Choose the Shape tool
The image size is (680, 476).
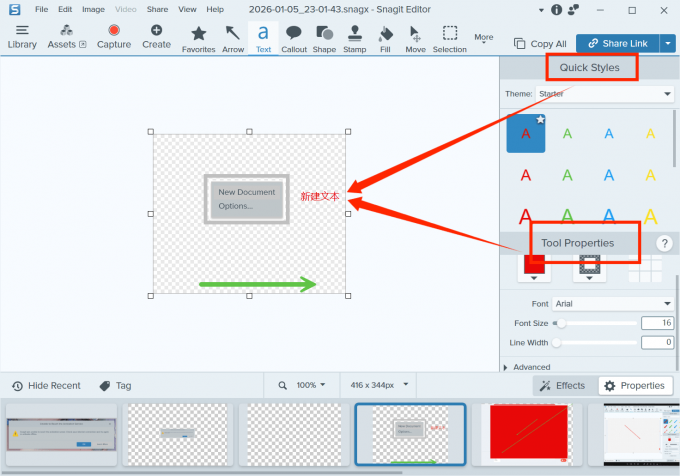[x=324, y=37]
